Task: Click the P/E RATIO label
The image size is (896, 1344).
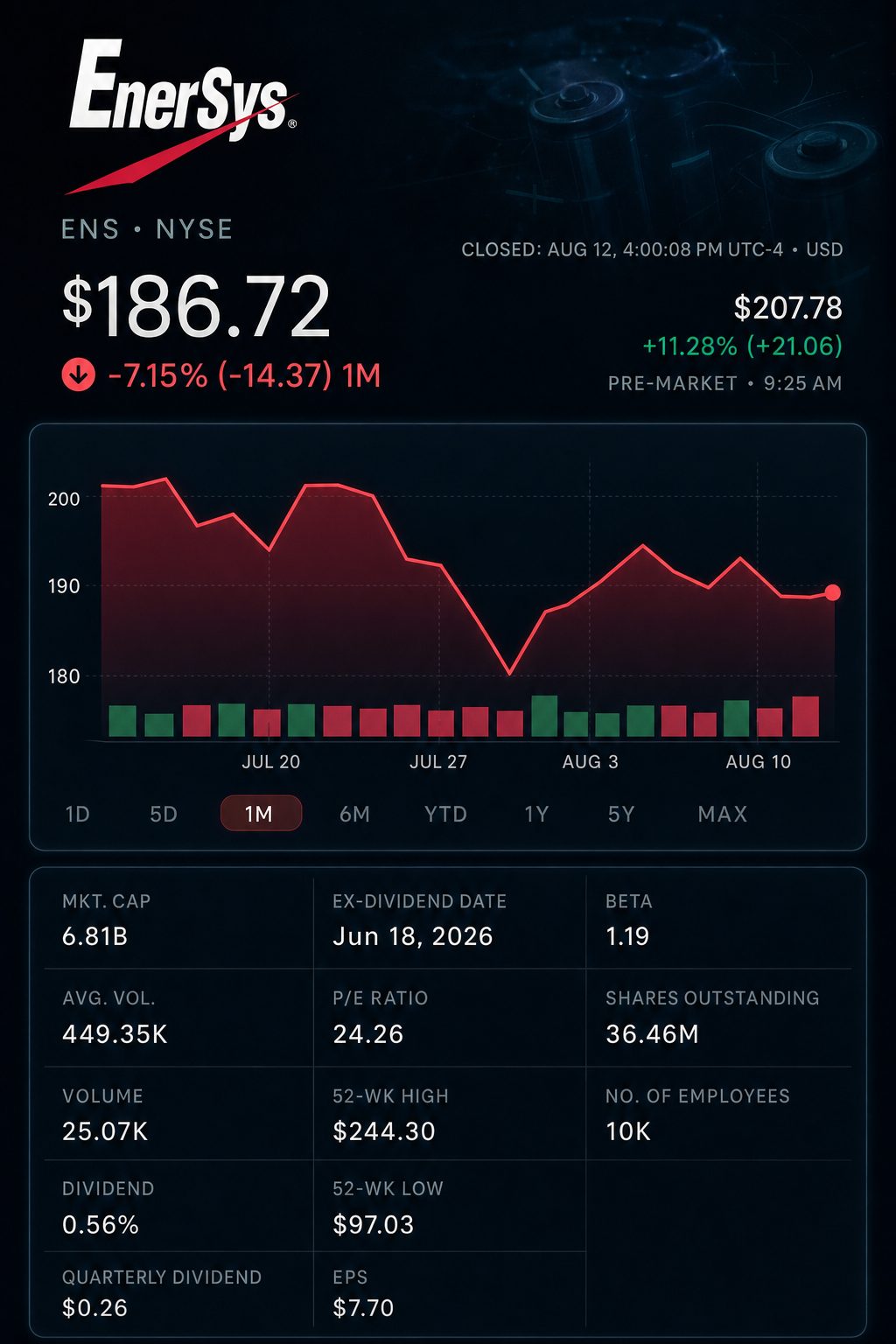Action: click(x=380, y=998)
